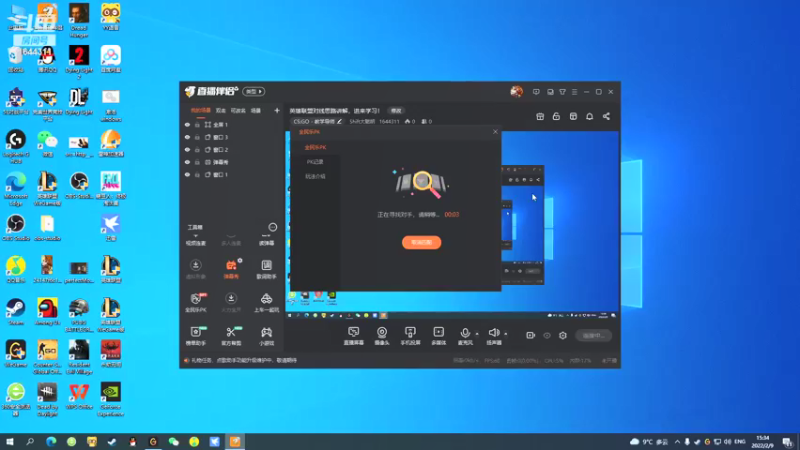The height and width of the screenshot is (450, 800).
Task: Select the 窗口 3 source row
Action: coord(232,137)
